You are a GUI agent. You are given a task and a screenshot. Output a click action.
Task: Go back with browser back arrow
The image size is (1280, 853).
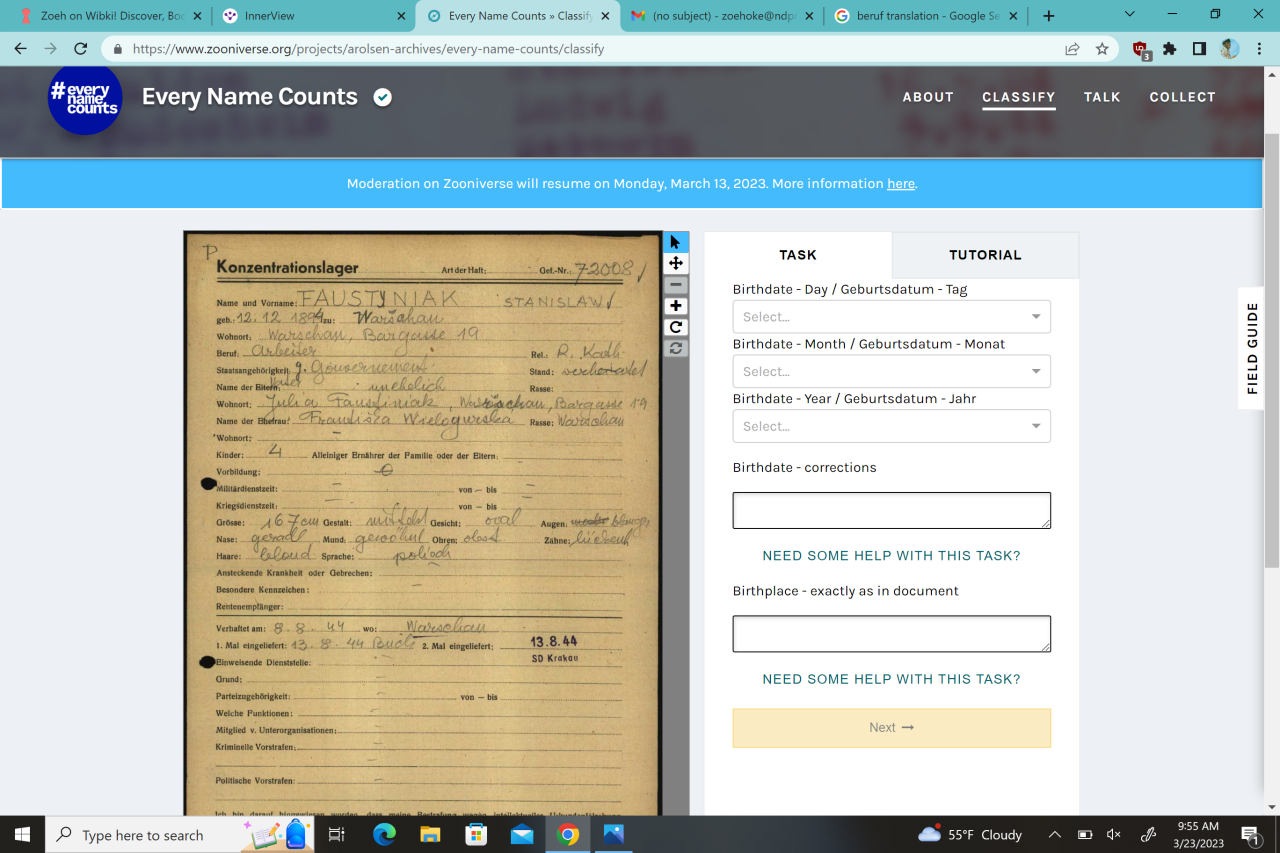click(x=21, y=48)
